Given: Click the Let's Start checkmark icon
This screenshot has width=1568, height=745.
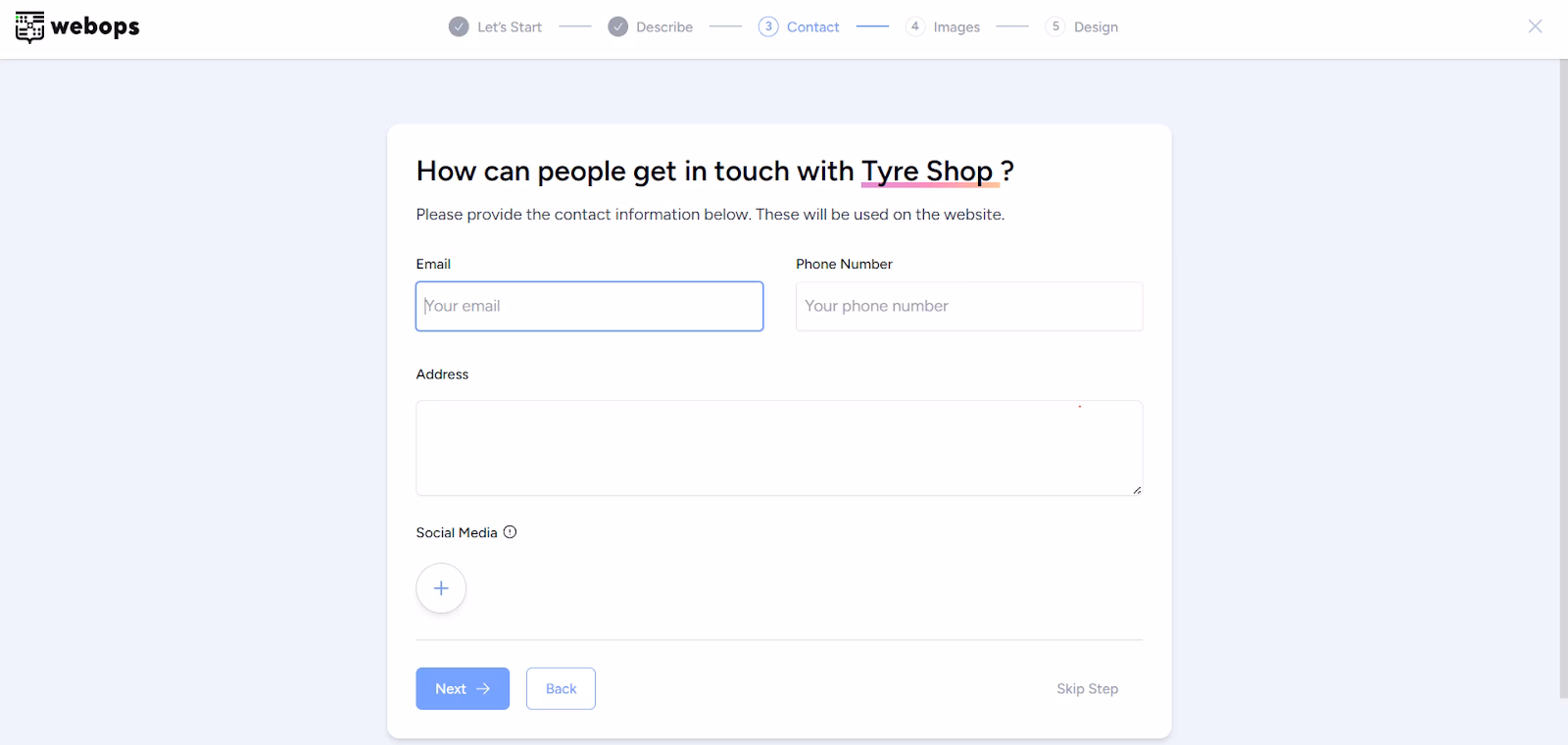Looking at the screenshot, I should [x=459, y=27].
